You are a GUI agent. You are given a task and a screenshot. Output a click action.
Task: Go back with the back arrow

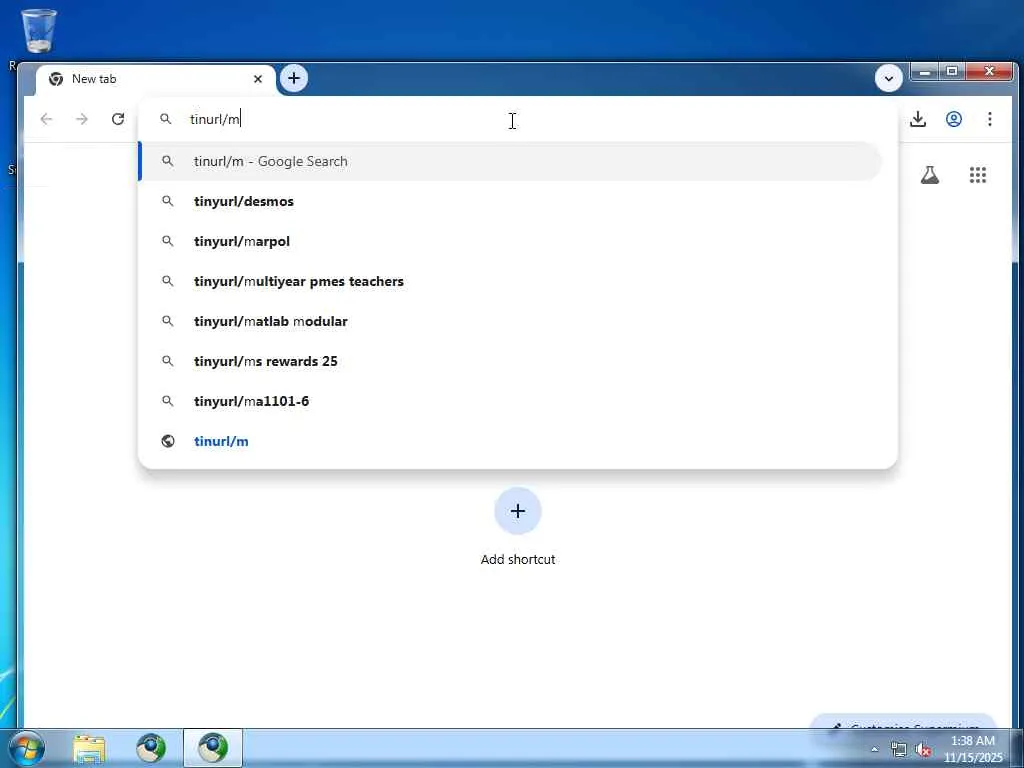[46, 119]
